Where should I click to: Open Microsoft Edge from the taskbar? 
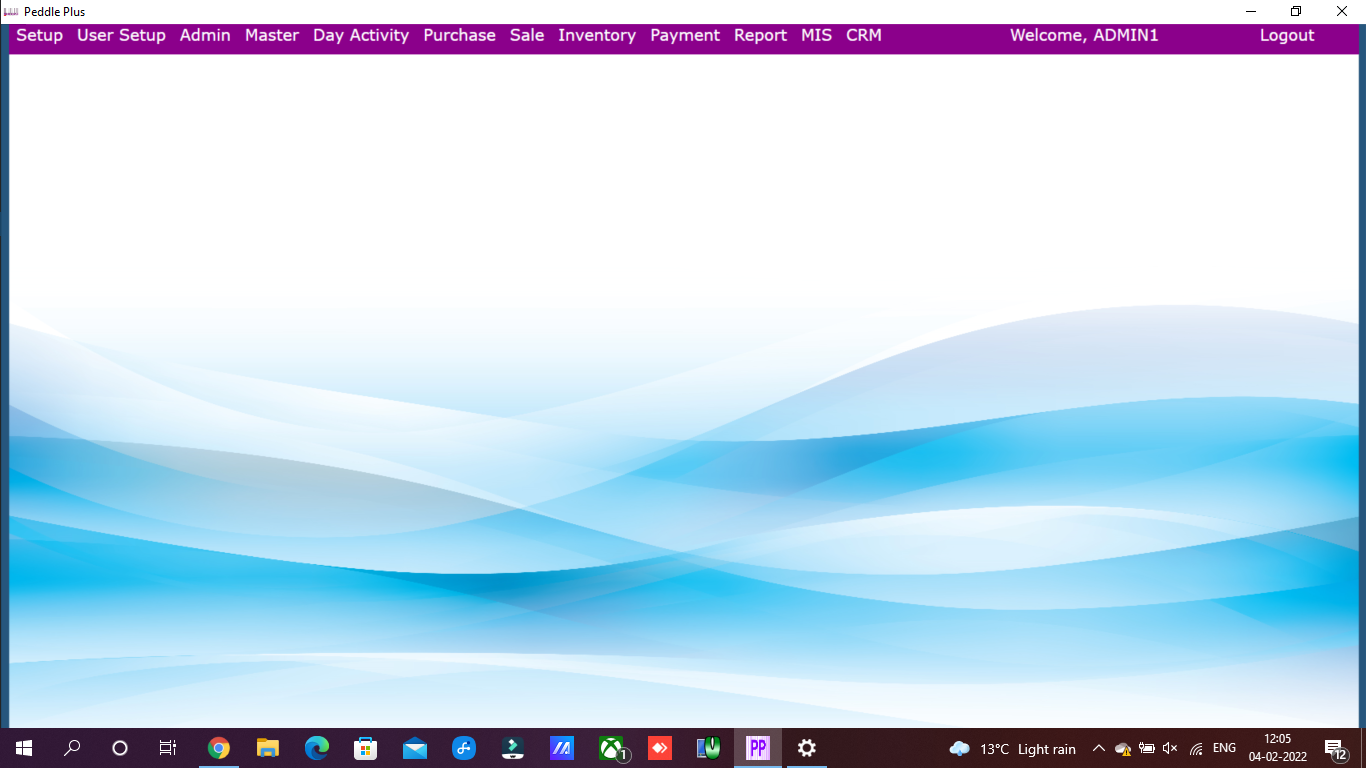coord(316,748)
